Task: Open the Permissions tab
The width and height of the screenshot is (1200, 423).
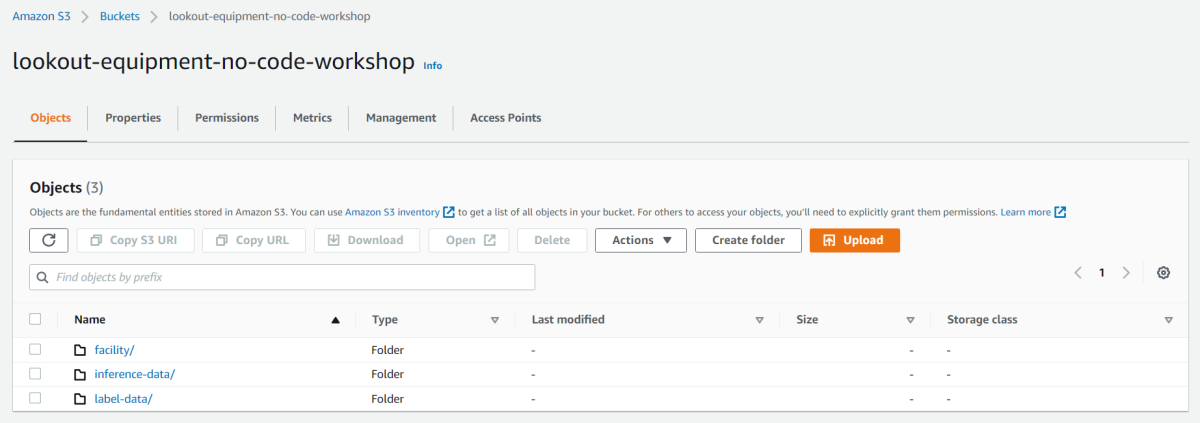Action: [227, 118]
